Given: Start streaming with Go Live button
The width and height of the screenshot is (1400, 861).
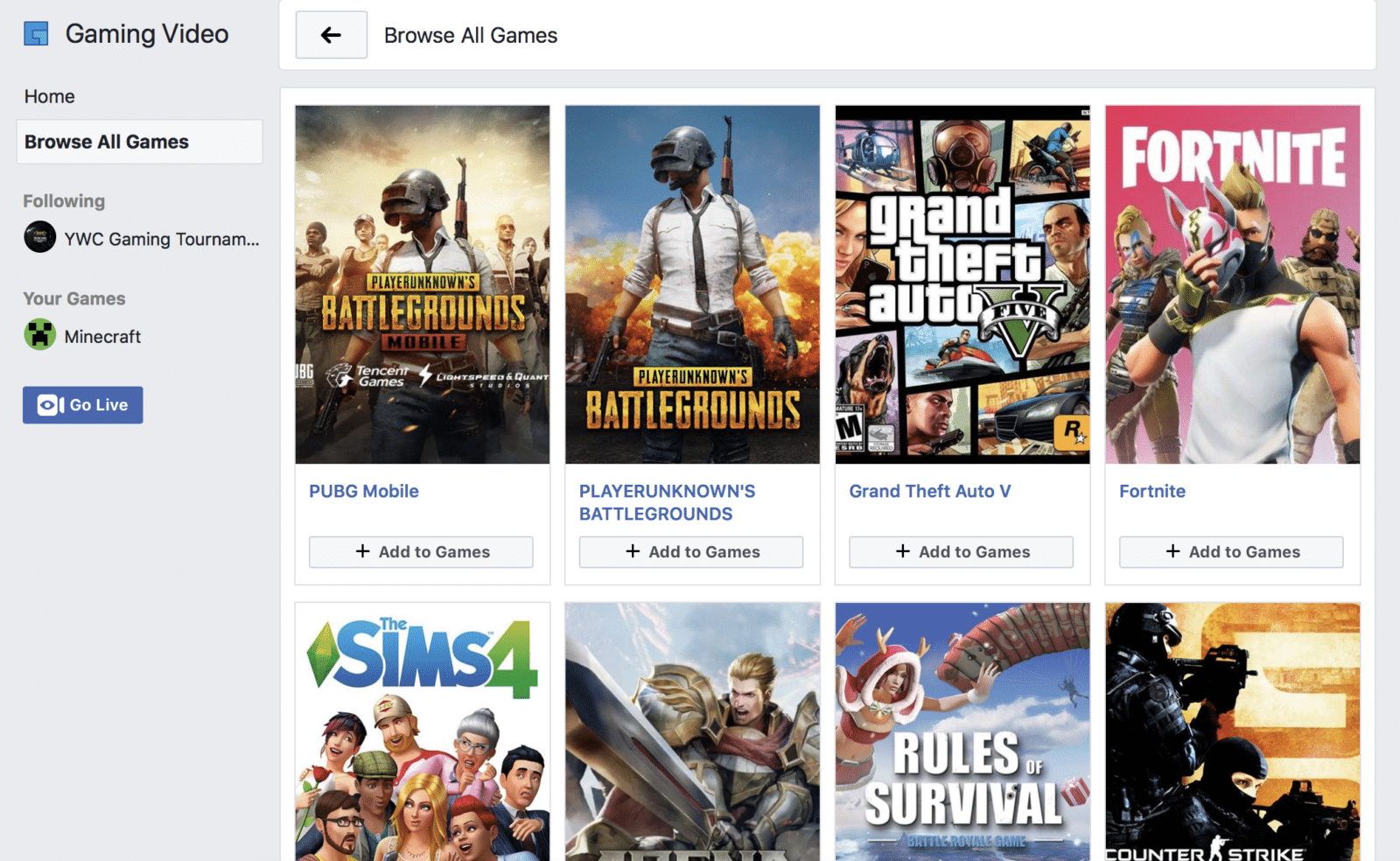Looking at the screenshot, I should pyautogui.click(x=83, y=405).
